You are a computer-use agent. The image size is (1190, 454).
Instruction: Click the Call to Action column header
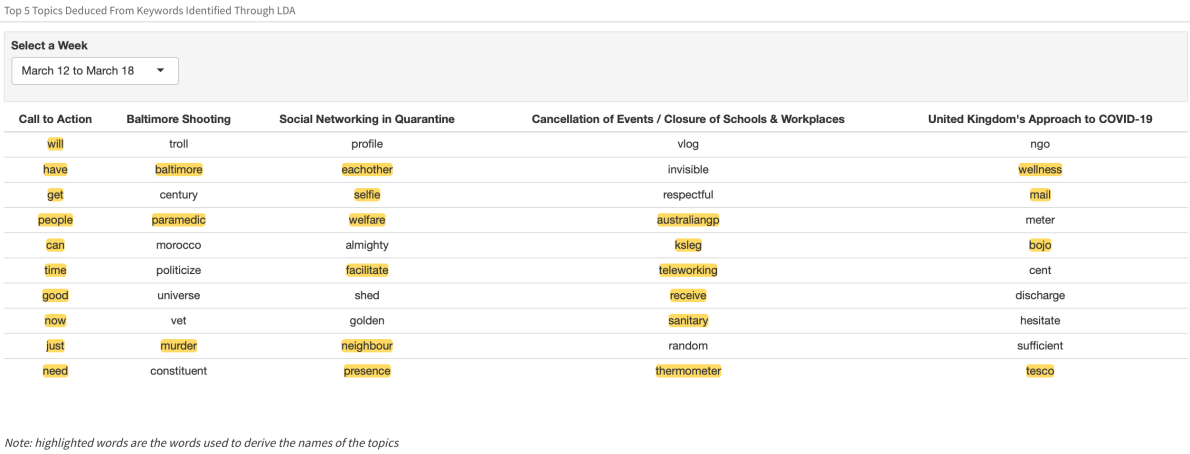[55, 119]
